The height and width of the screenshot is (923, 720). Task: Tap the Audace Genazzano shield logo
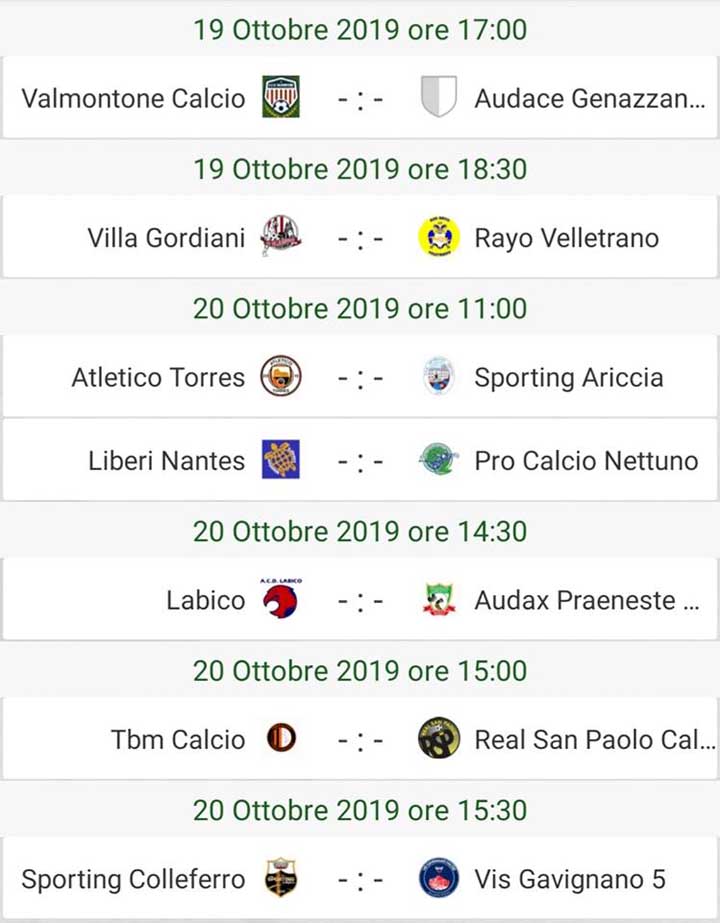439,97
